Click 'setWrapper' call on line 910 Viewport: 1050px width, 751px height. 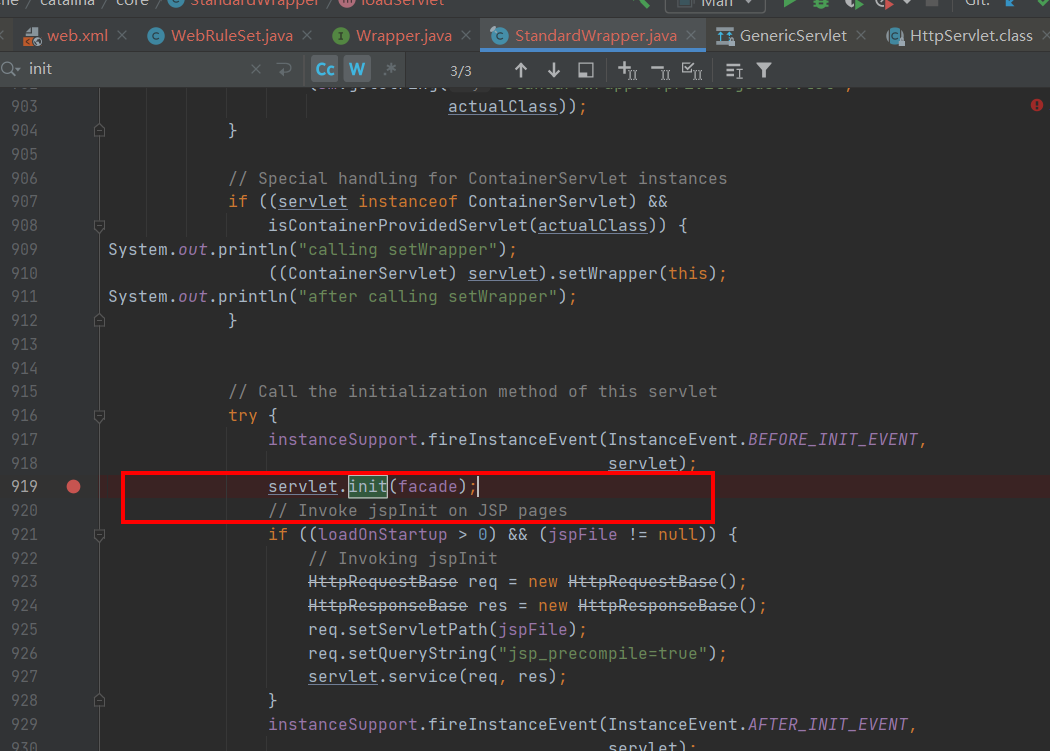tap(608, 273)
